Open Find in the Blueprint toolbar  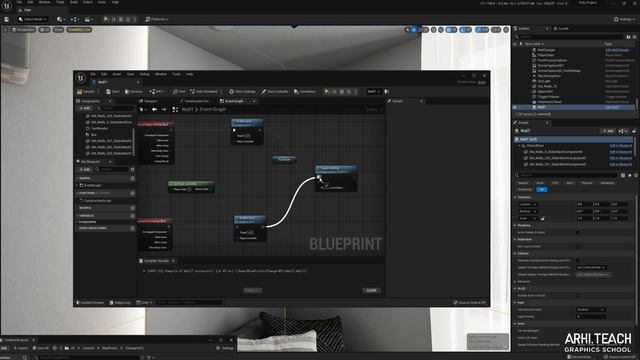179,91
